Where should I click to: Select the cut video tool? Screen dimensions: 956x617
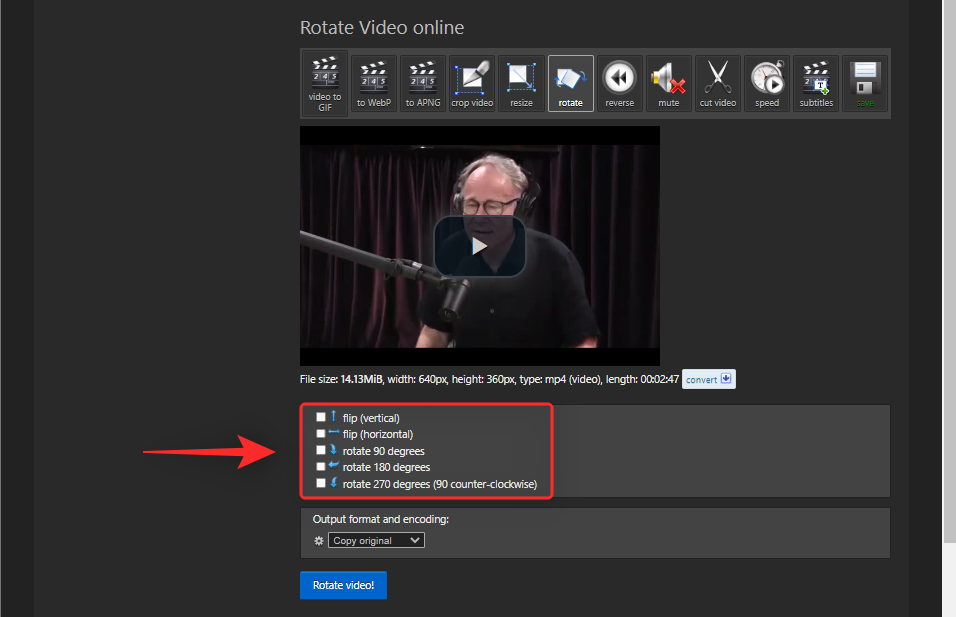click(718, 84)
